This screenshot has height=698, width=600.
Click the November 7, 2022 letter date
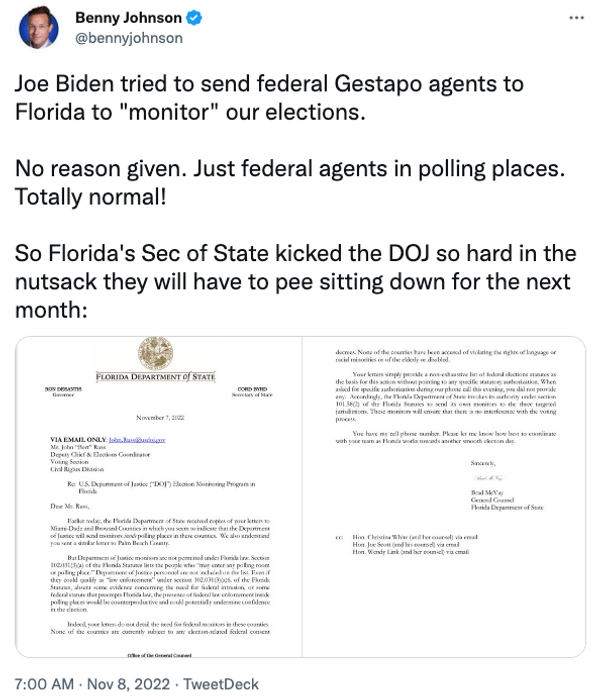tap(160, 418)
